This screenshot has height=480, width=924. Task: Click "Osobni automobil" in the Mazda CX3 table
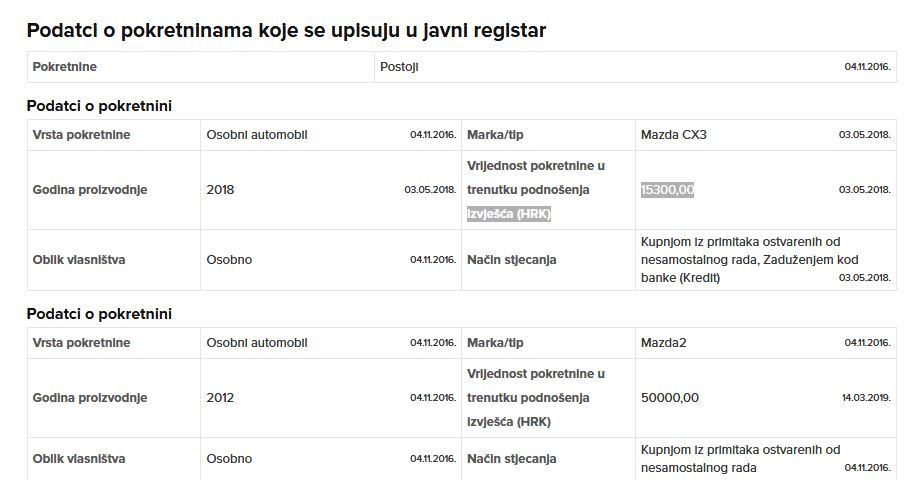click(x=256, y=135)
